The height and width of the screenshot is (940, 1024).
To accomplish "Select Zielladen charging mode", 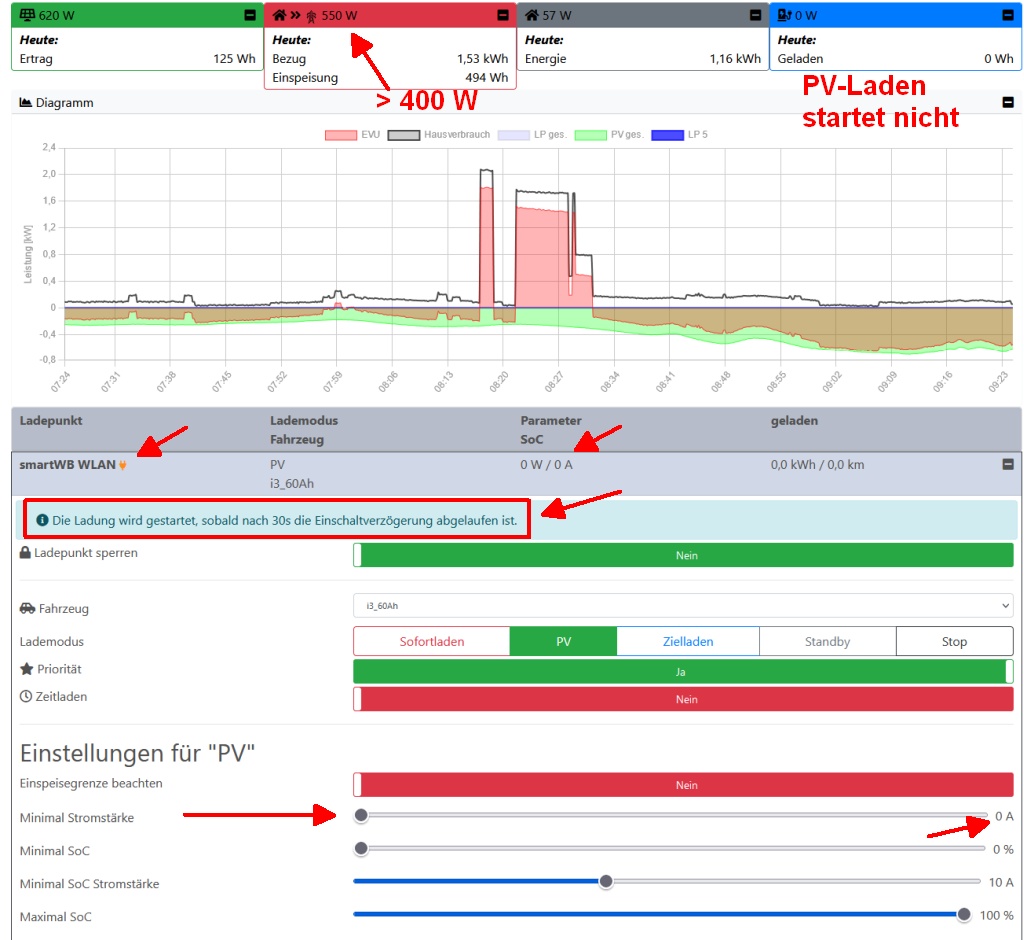I will pos(687,641).
